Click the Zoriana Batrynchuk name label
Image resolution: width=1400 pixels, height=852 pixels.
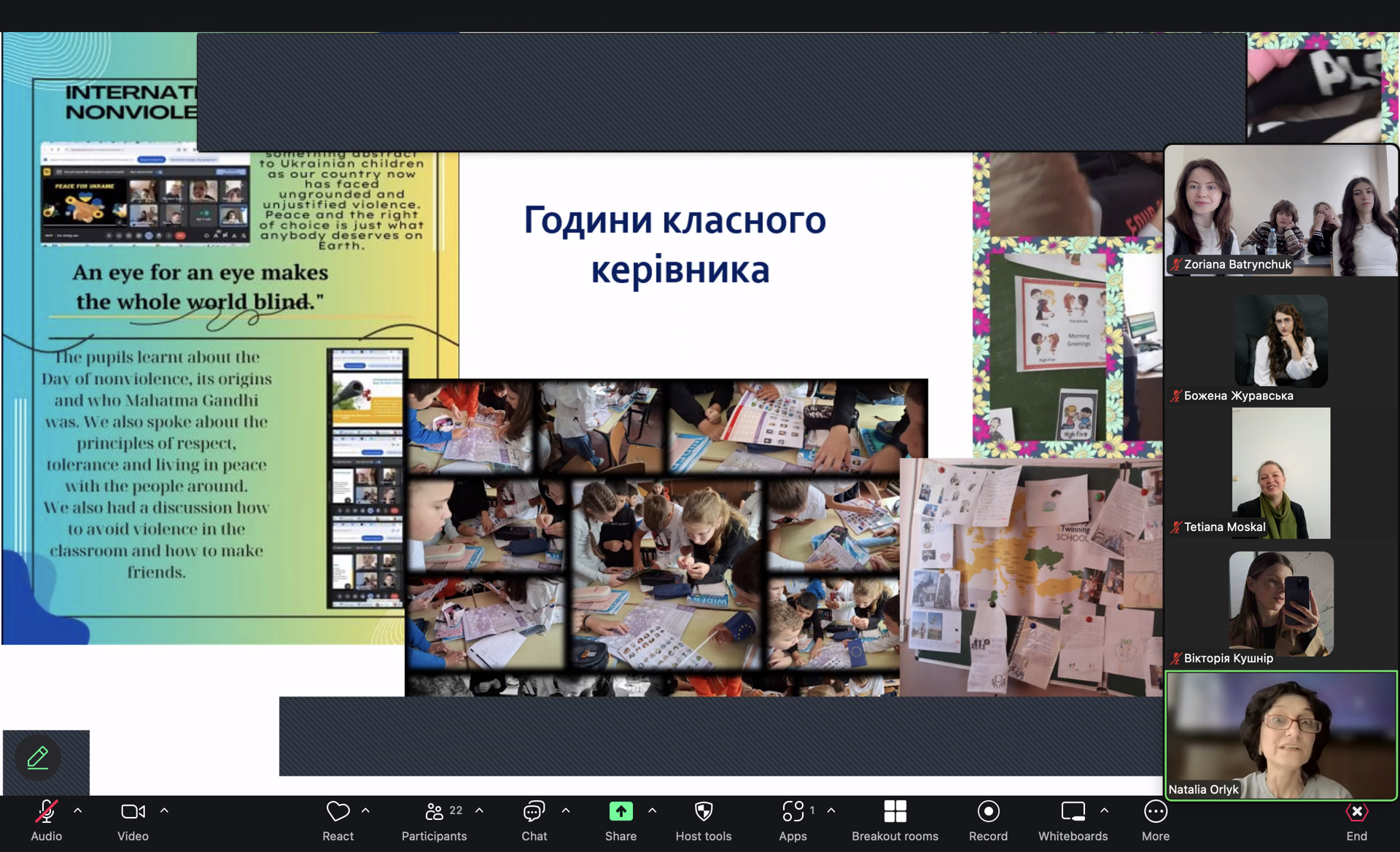pos(1237,265)
